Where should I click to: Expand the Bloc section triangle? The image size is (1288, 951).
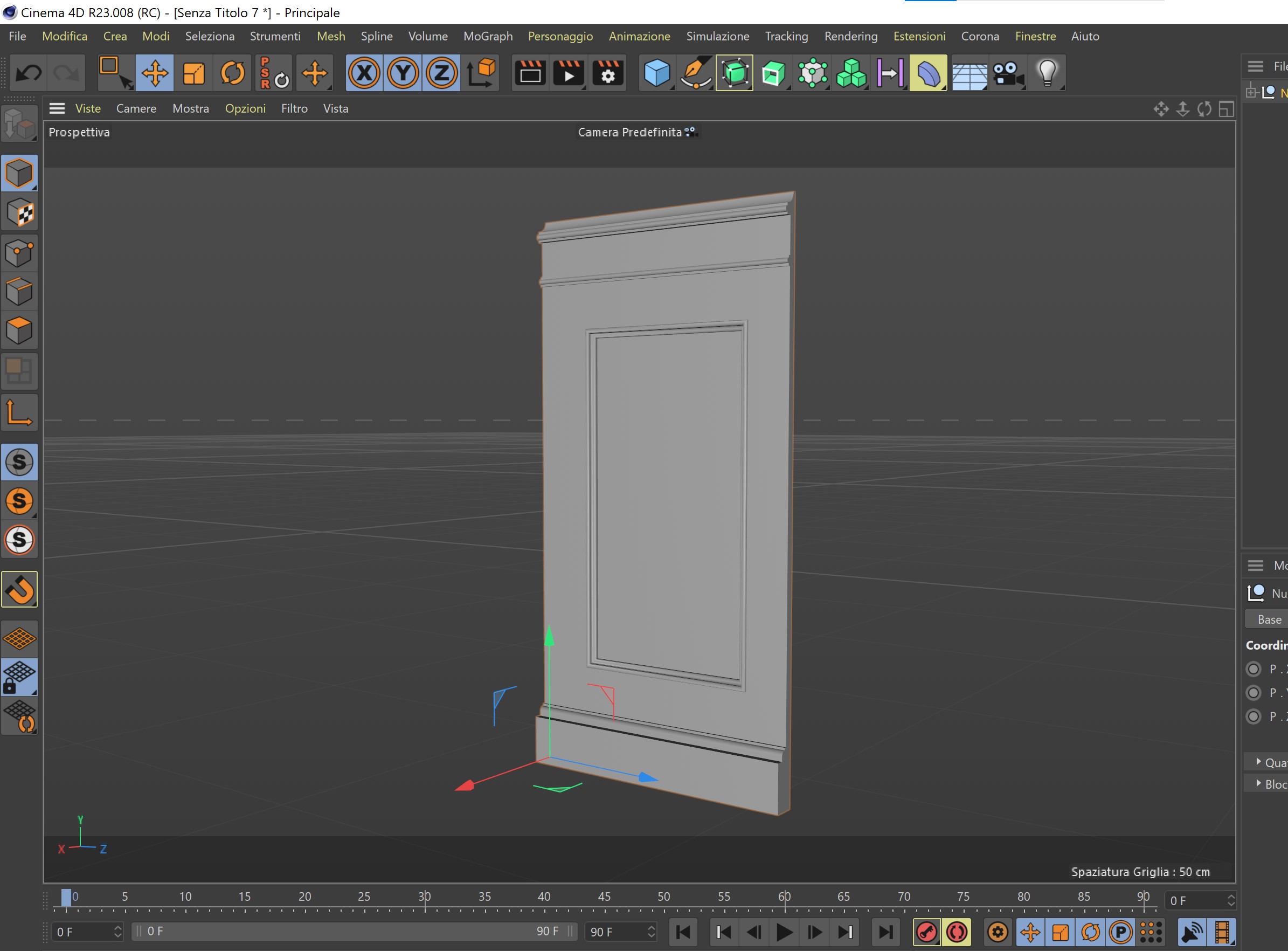[1259, 783]
